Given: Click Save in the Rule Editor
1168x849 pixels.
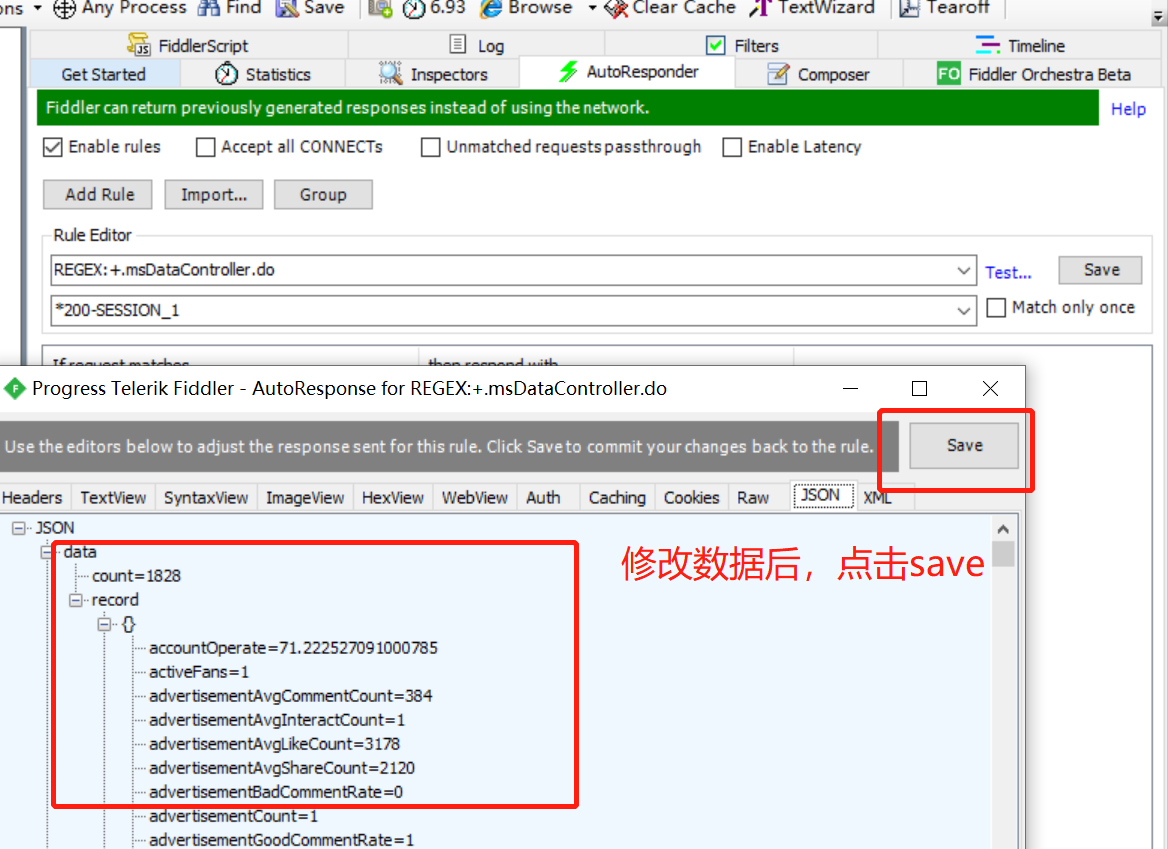Looking at the screenshot, I should [x=1100, y=270].
